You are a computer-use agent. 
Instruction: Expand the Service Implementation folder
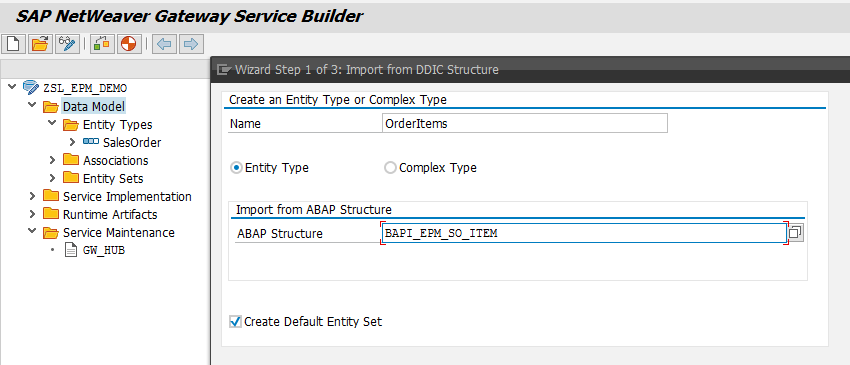tap(33, 196)
